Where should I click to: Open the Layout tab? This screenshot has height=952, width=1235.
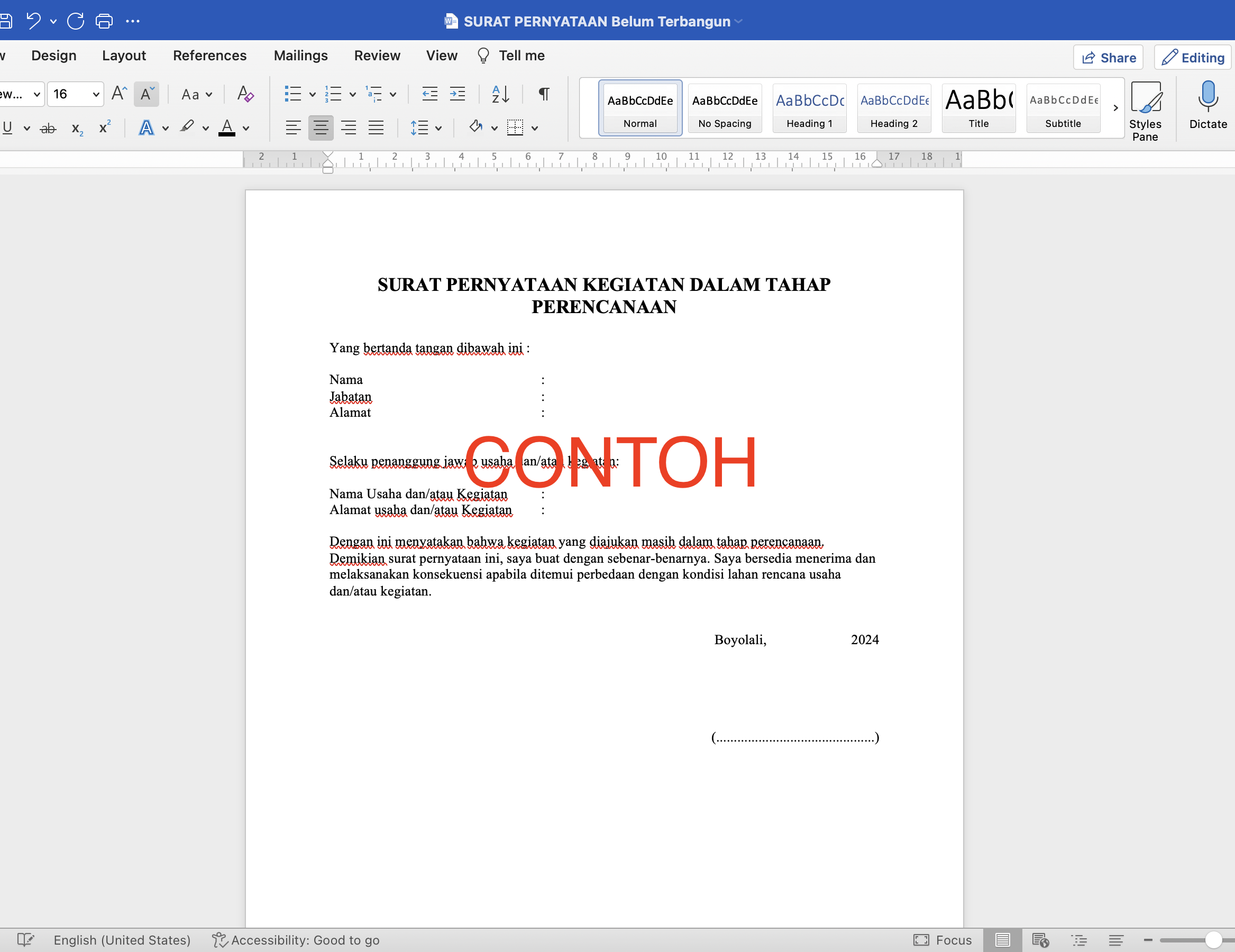pyautogui.click(x=124, y=56)
